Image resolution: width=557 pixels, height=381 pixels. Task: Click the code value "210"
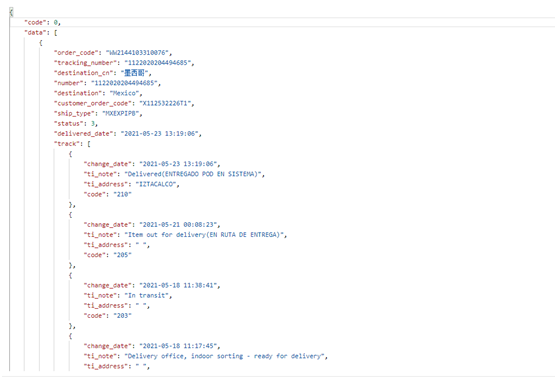pos(123,194)
